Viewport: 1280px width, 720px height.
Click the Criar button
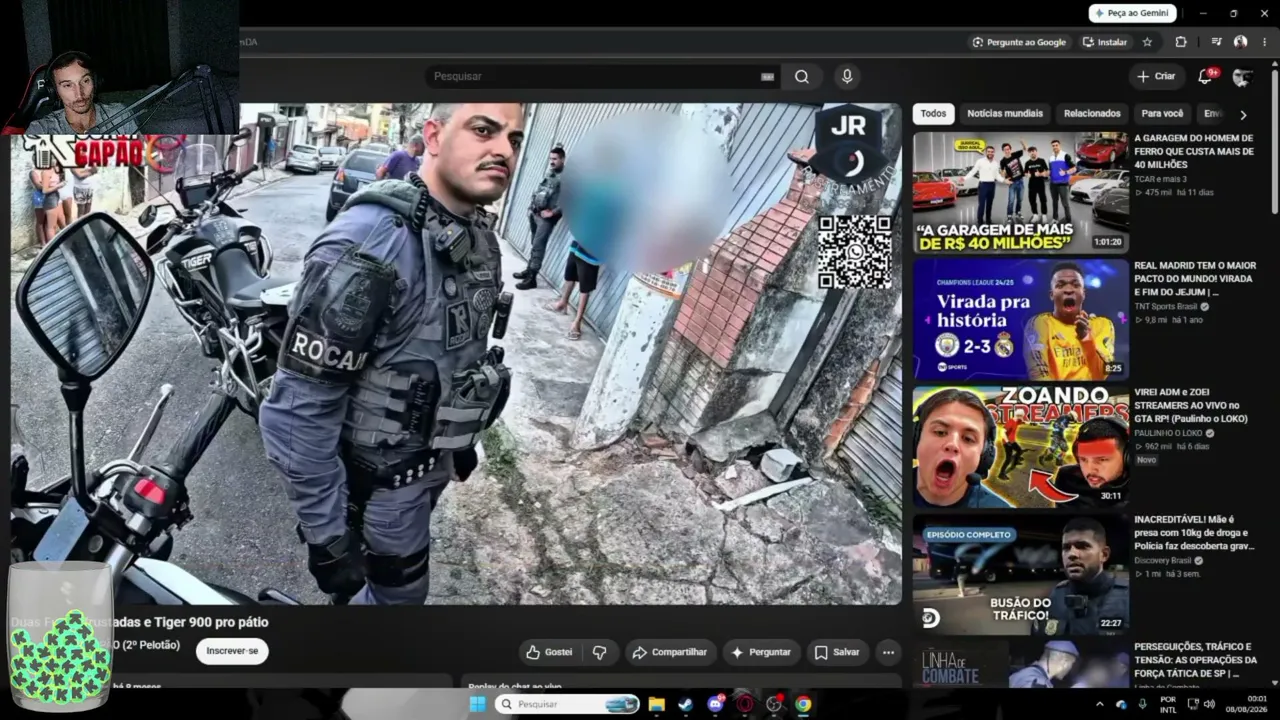coord(1156,76)
